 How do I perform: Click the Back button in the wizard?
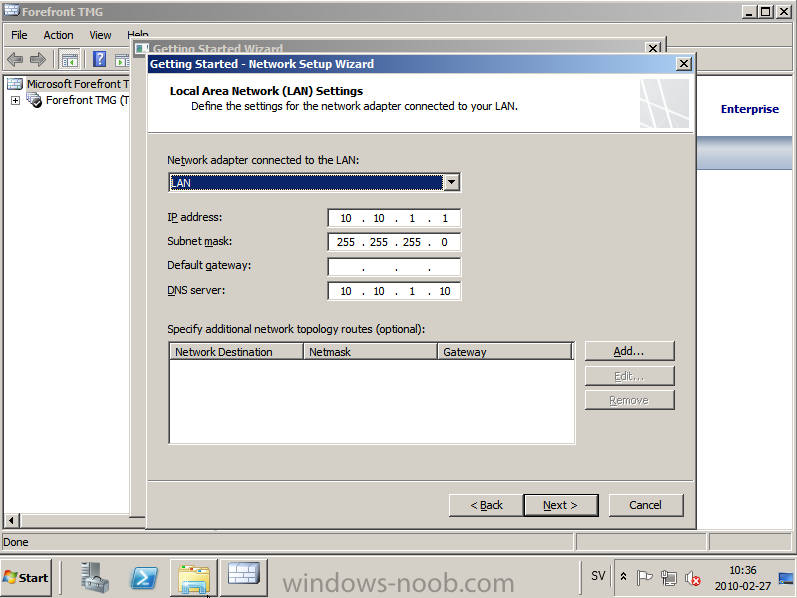(x=486, y=505)
